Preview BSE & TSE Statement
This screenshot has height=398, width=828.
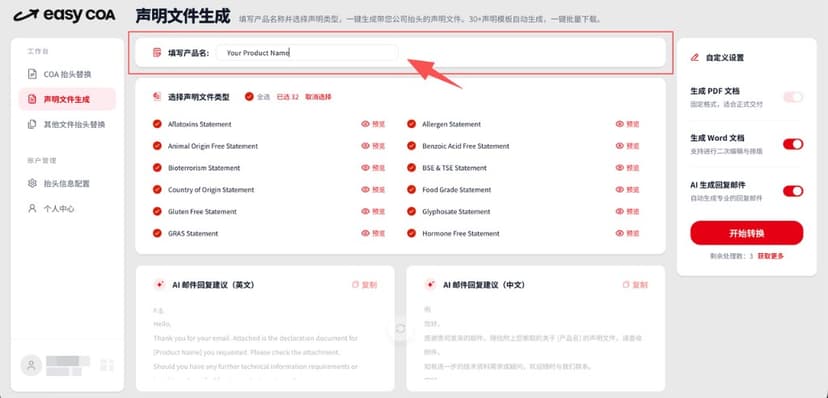[x=628, y=168]
